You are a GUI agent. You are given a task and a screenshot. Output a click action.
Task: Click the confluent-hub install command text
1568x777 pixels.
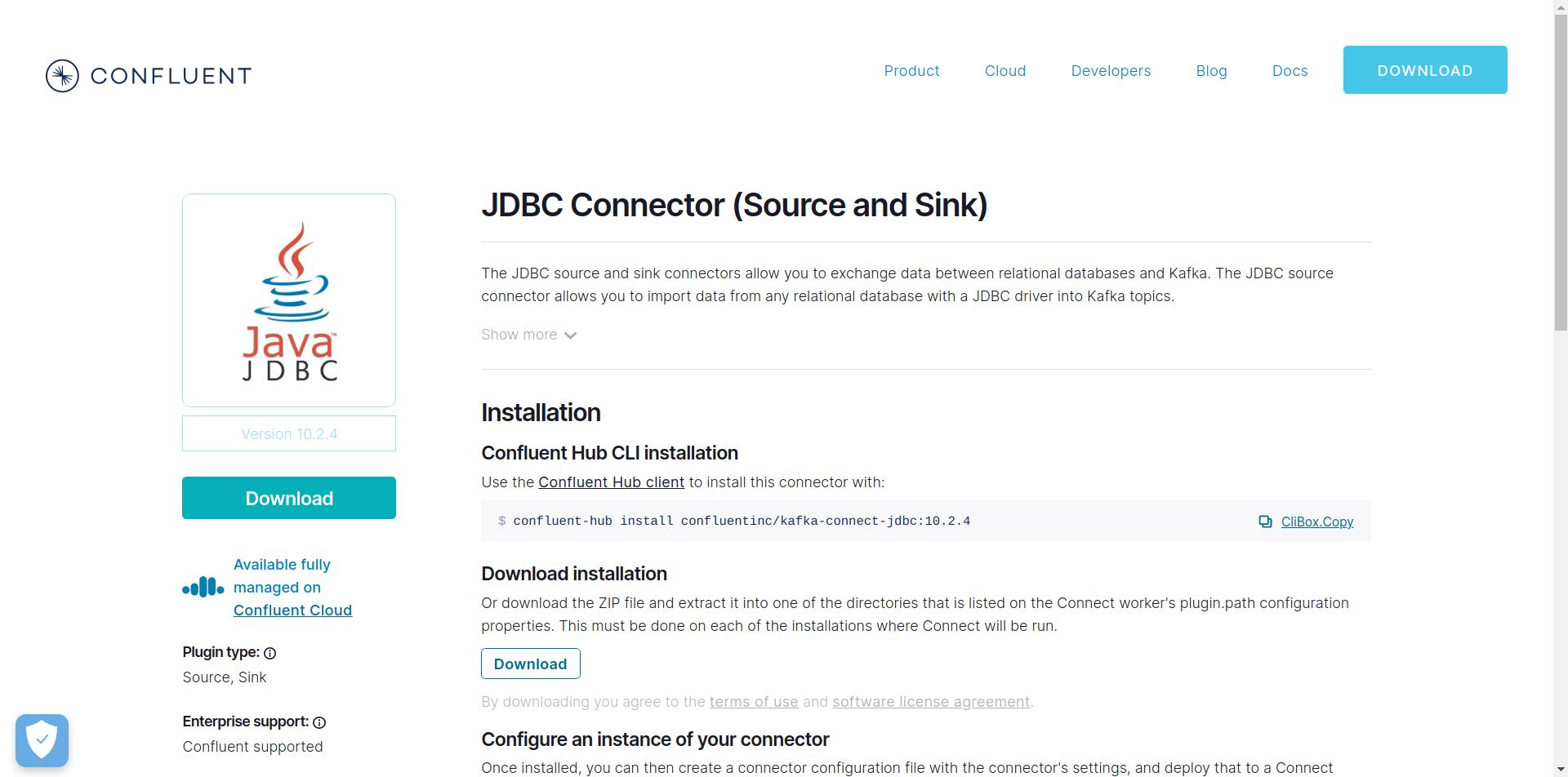[x=742, y=521]
